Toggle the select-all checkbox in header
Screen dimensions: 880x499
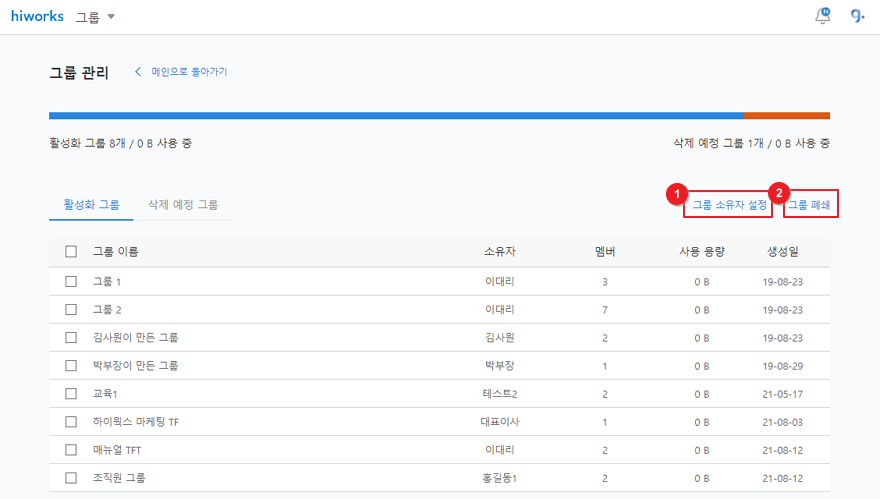pyautogui.click(x=71, y=252)
